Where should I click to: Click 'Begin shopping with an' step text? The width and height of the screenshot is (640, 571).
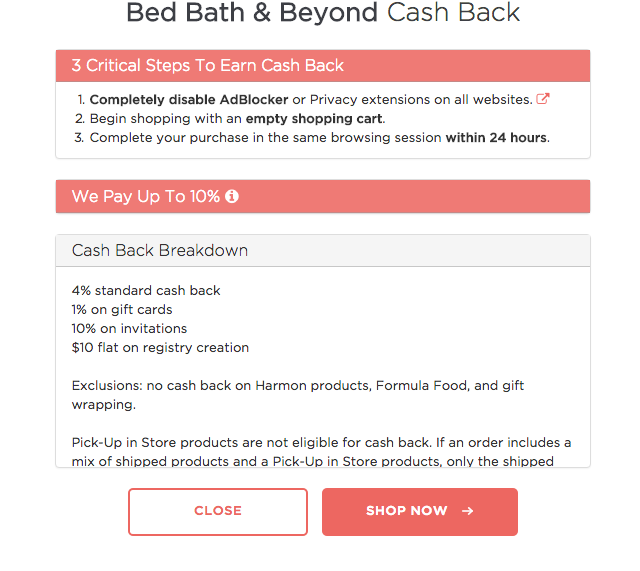pyautogui.click(x=166, y=118)
